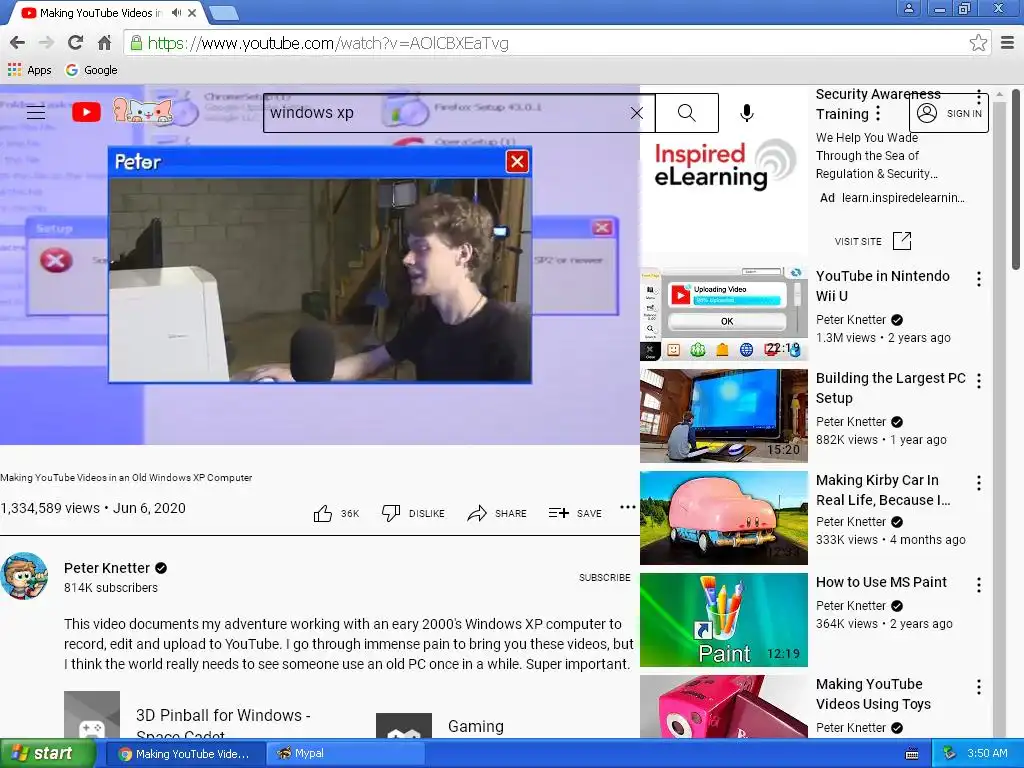Click the verified badge next to Peter Knetter

point(161,568)
